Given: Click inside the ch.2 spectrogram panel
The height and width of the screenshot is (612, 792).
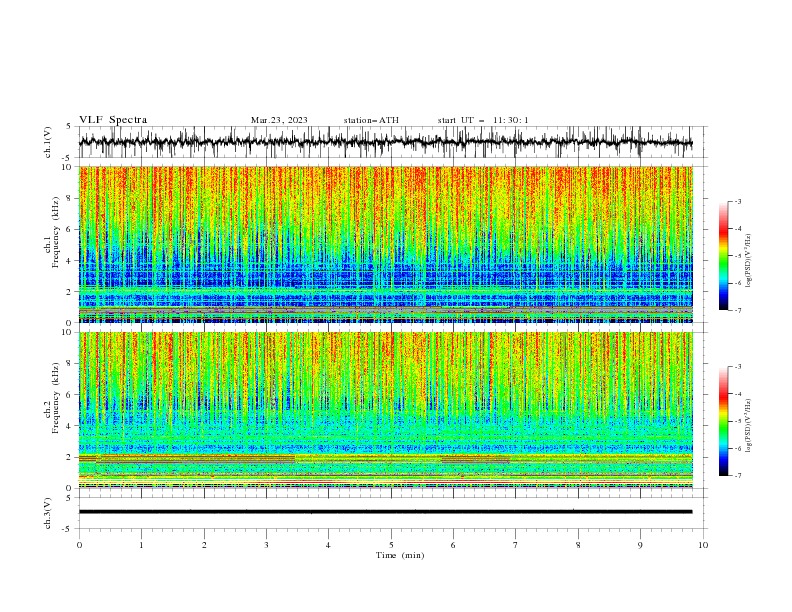Looking at the screenshot, I should 386,410.
